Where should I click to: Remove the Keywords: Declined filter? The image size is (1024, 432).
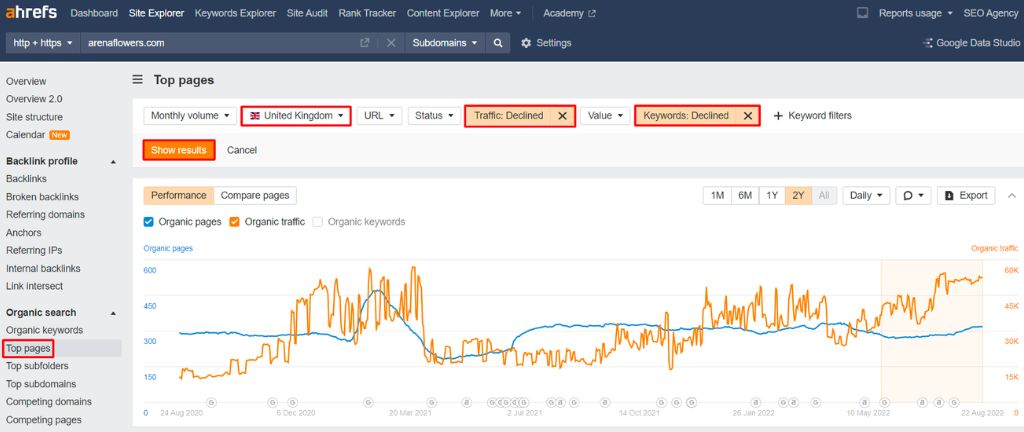coord(747,116)
